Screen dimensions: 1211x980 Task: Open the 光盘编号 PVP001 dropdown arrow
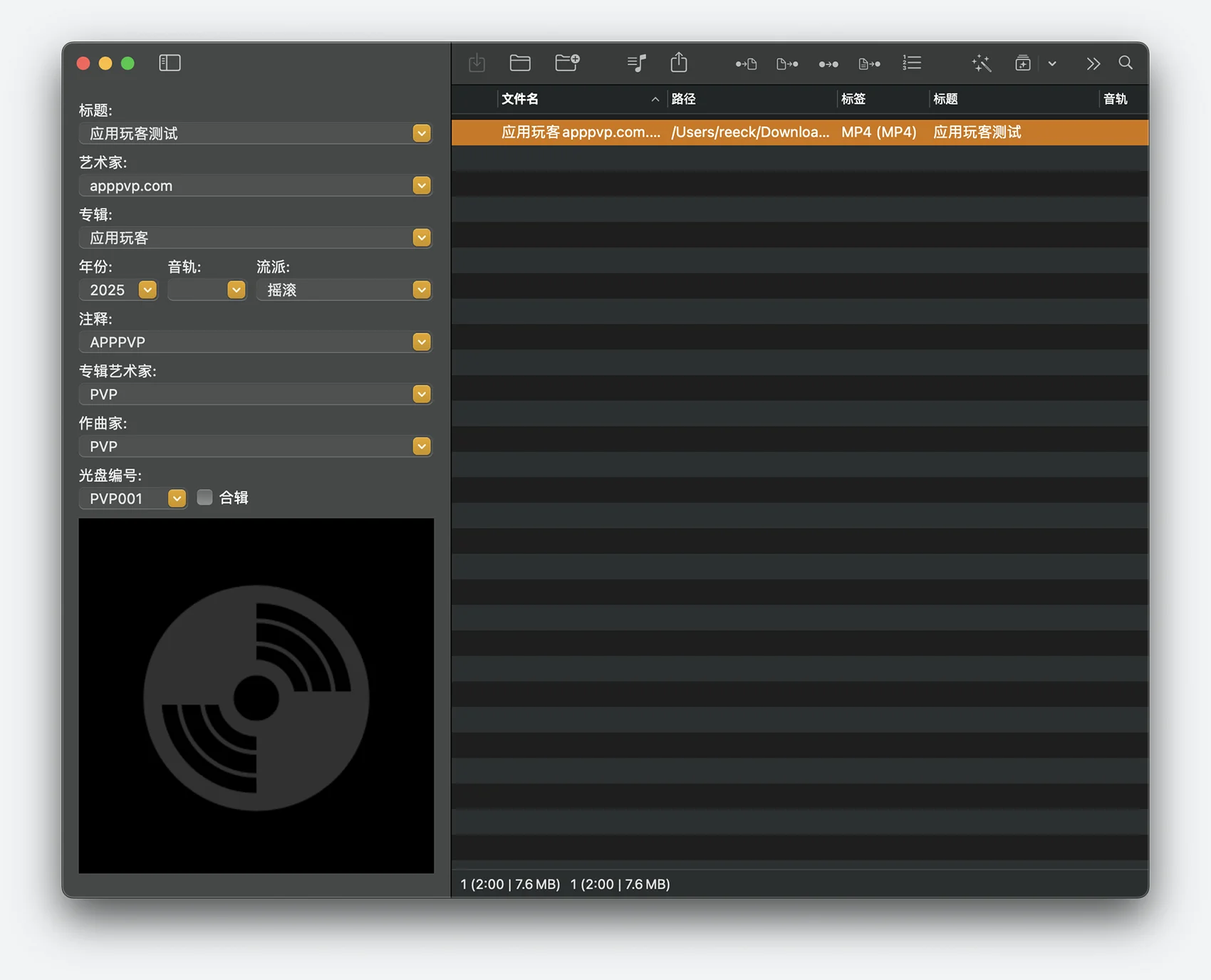[x=177, y=499]
